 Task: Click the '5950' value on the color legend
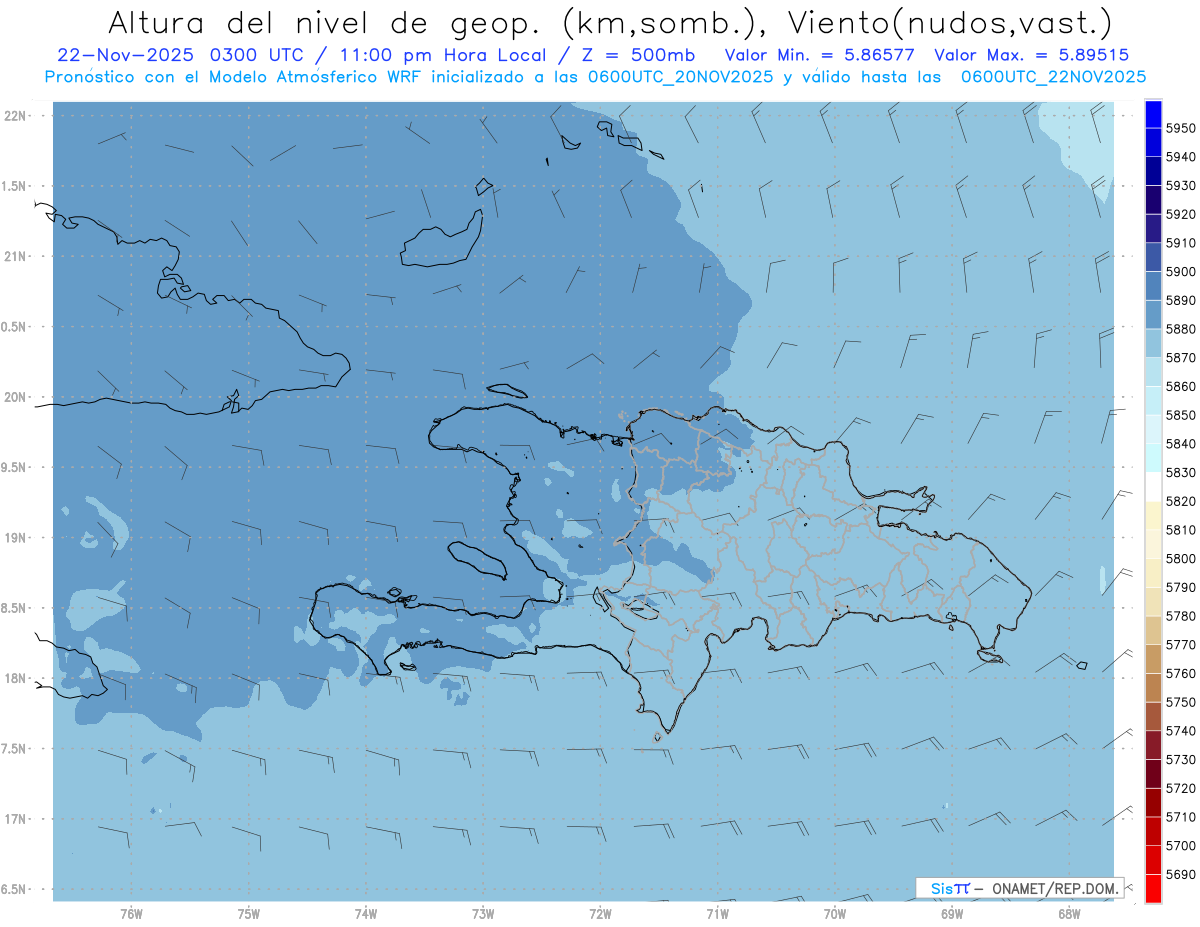point(1179,128)
